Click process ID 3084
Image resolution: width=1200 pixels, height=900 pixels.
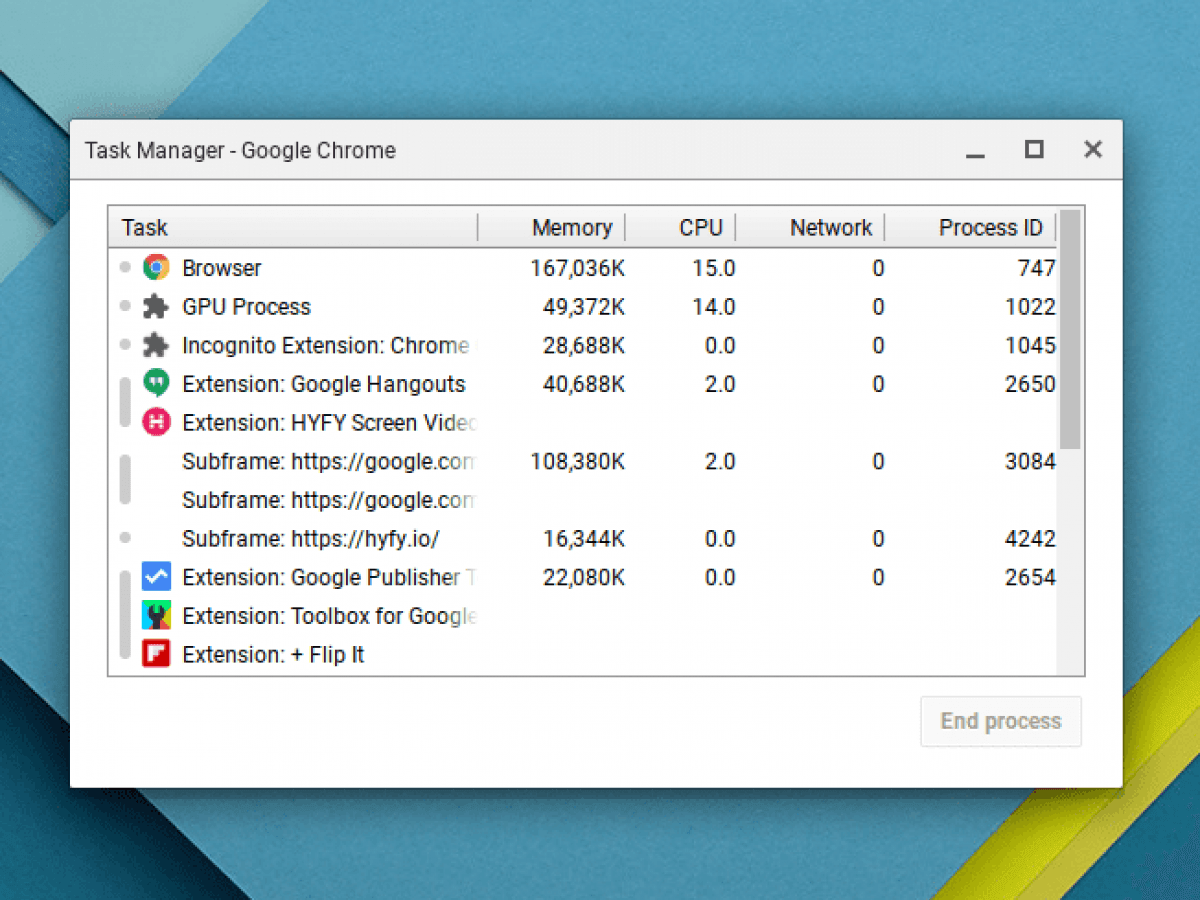pyautogui.click(x=1030, y=462)
